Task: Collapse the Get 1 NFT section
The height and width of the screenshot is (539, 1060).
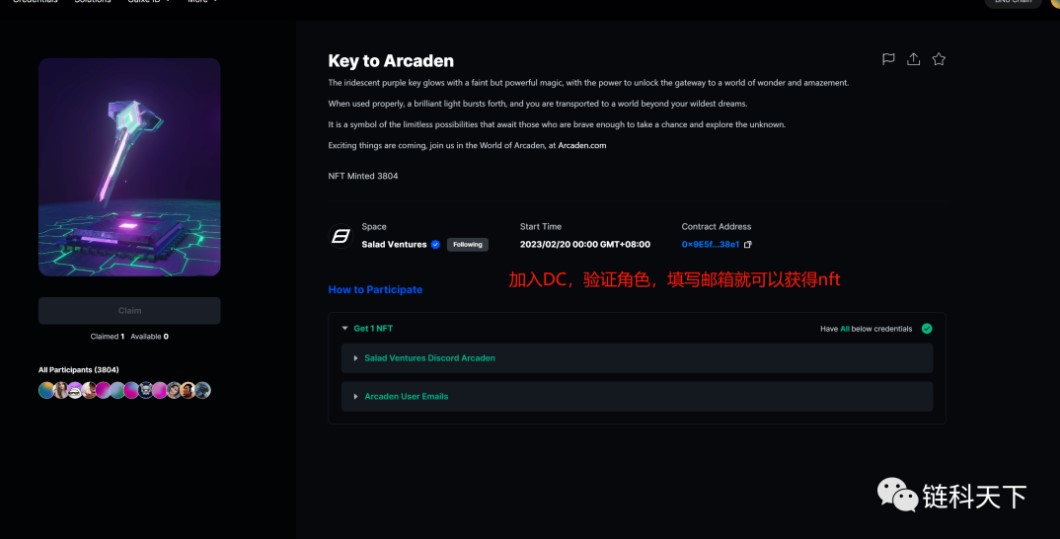Action: 345,328
